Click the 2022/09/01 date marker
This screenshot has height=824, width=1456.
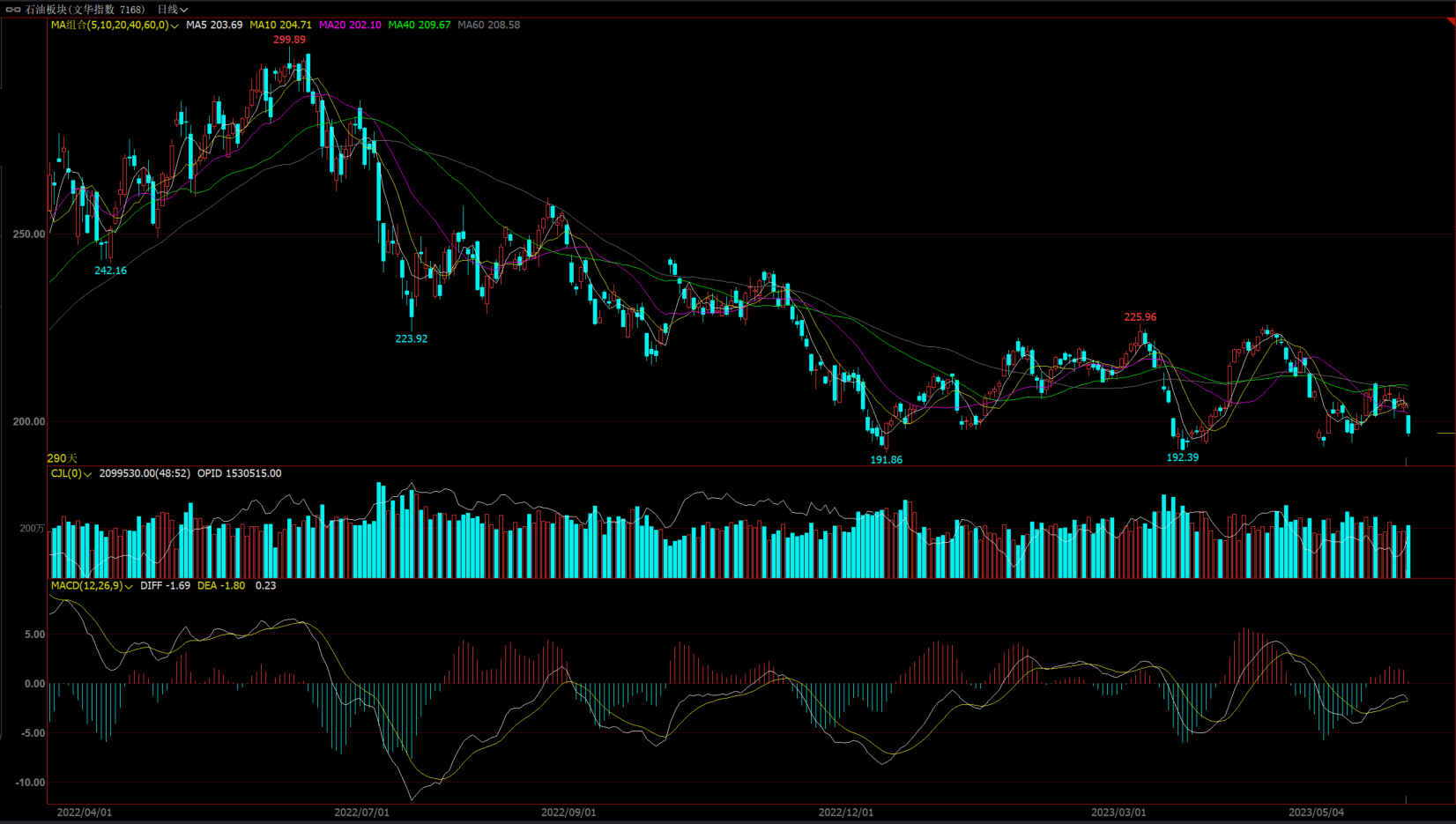[x=568, y=813]
